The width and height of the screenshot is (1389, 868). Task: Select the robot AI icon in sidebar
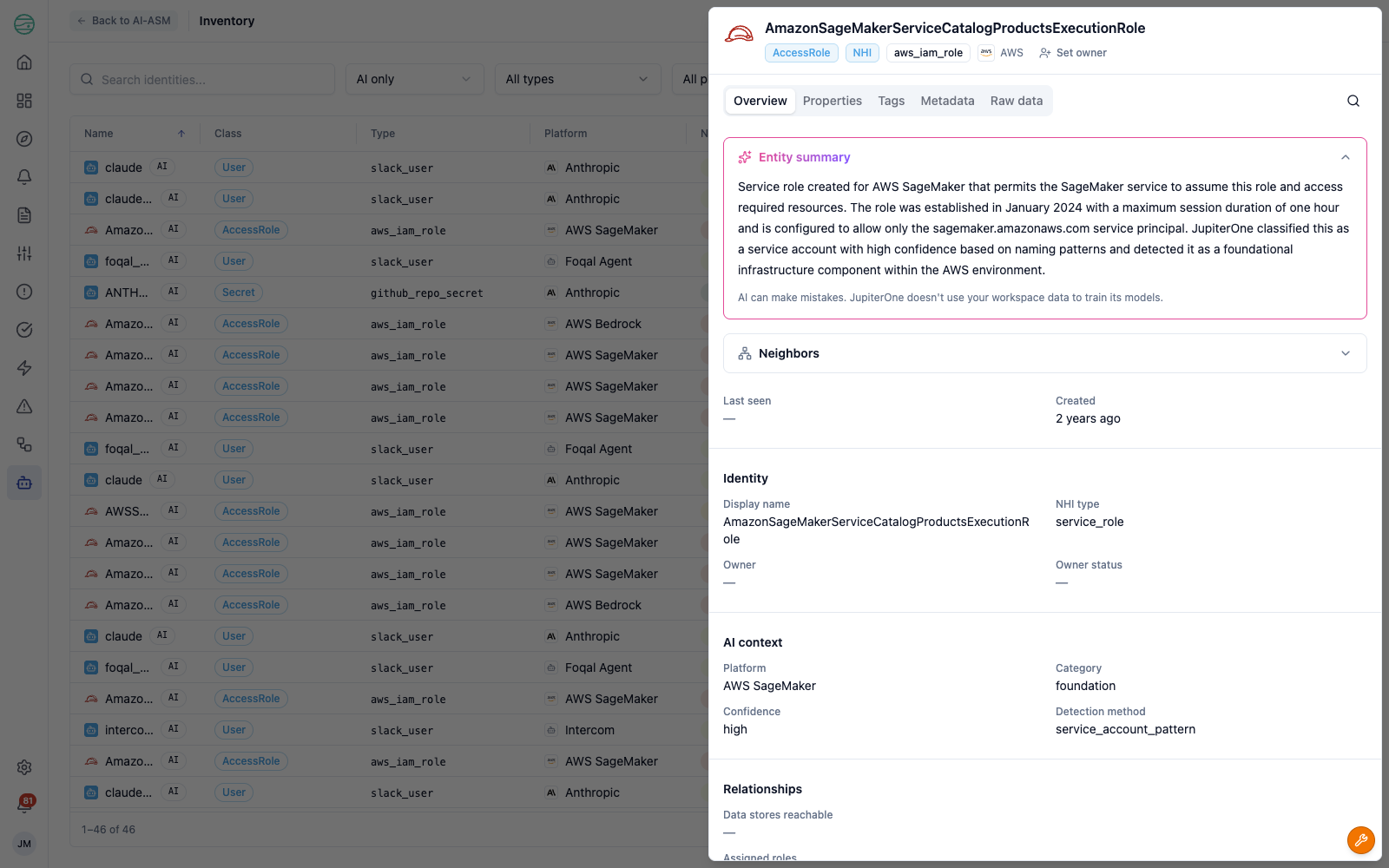coord(24,483)
